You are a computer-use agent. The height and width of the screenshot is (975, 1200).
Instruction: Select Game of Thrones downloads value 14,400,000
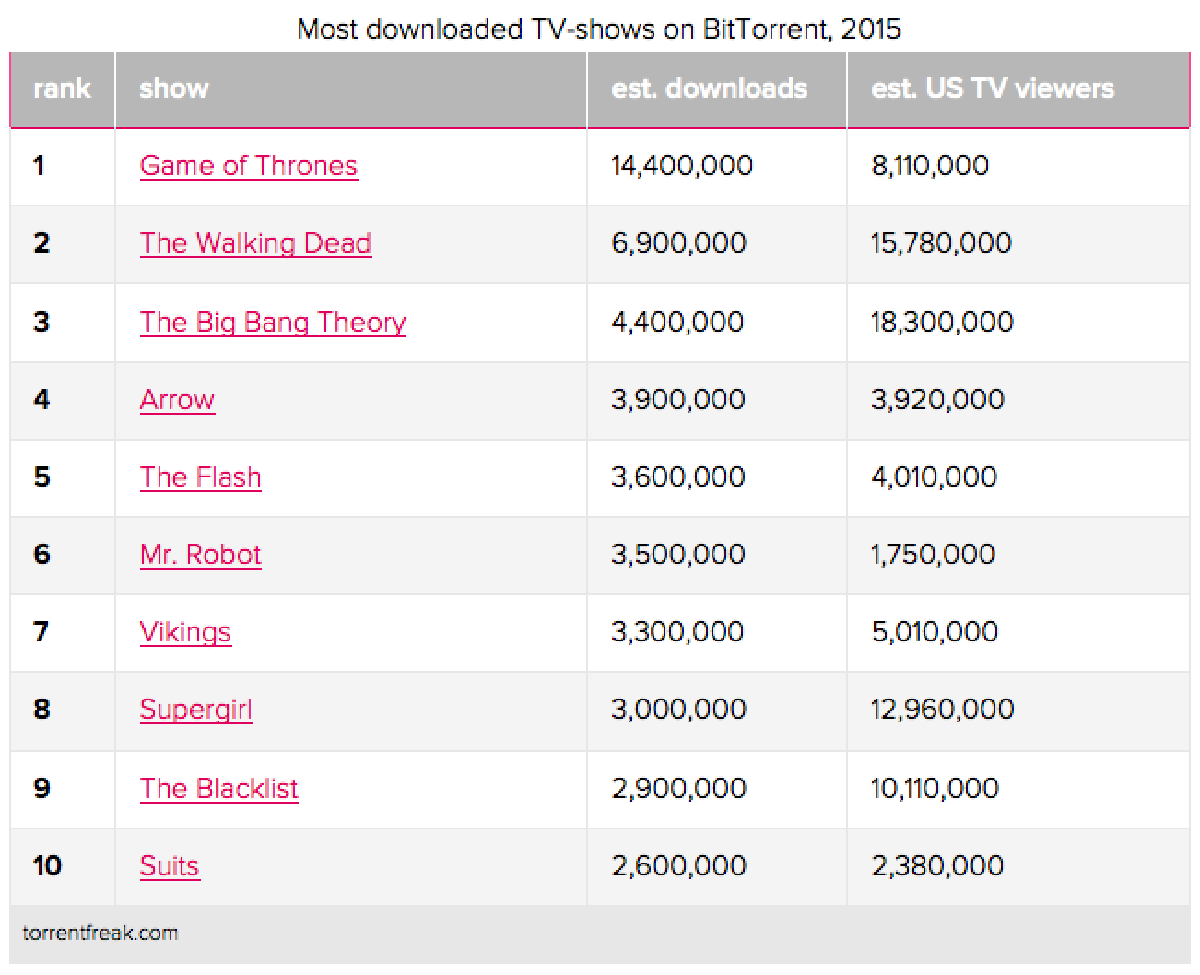point(682,165)
